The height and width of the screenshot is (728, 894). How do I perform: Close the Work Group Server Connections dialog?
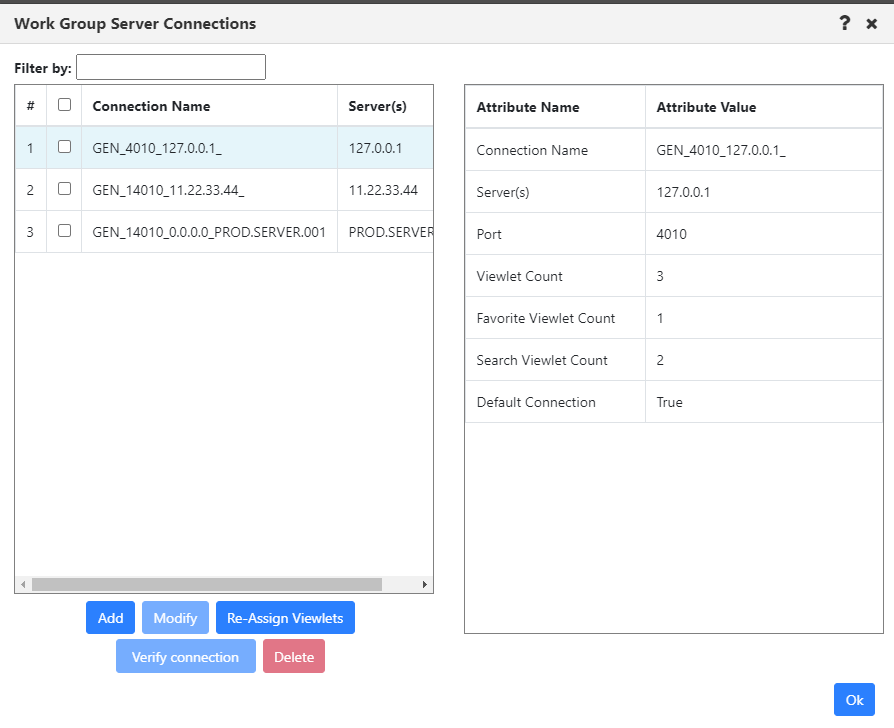(871, 24)
